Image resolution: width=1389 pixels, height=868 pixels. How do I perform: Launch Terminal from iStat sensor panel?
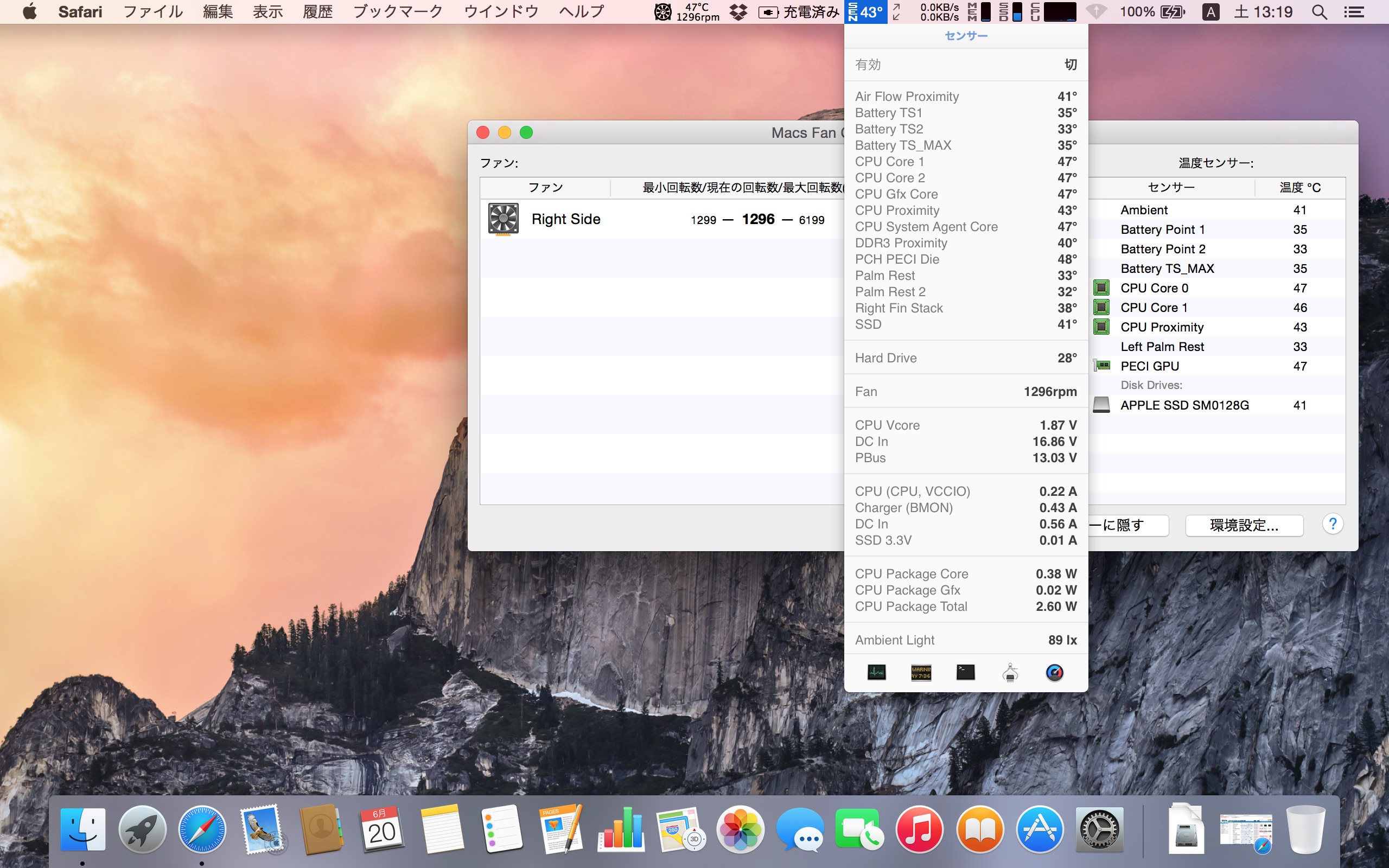point(965,672)
